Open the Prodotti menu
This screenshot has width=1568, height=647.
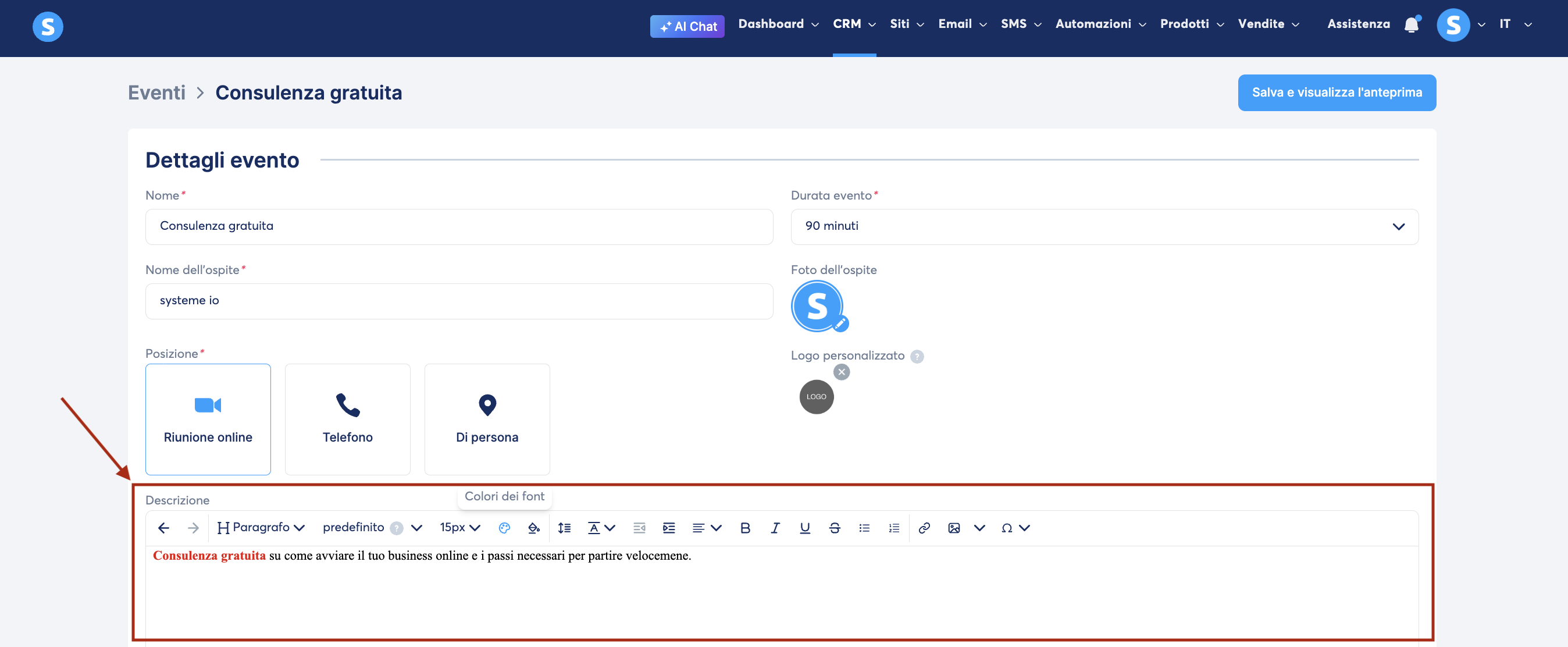click(1192, 24)
